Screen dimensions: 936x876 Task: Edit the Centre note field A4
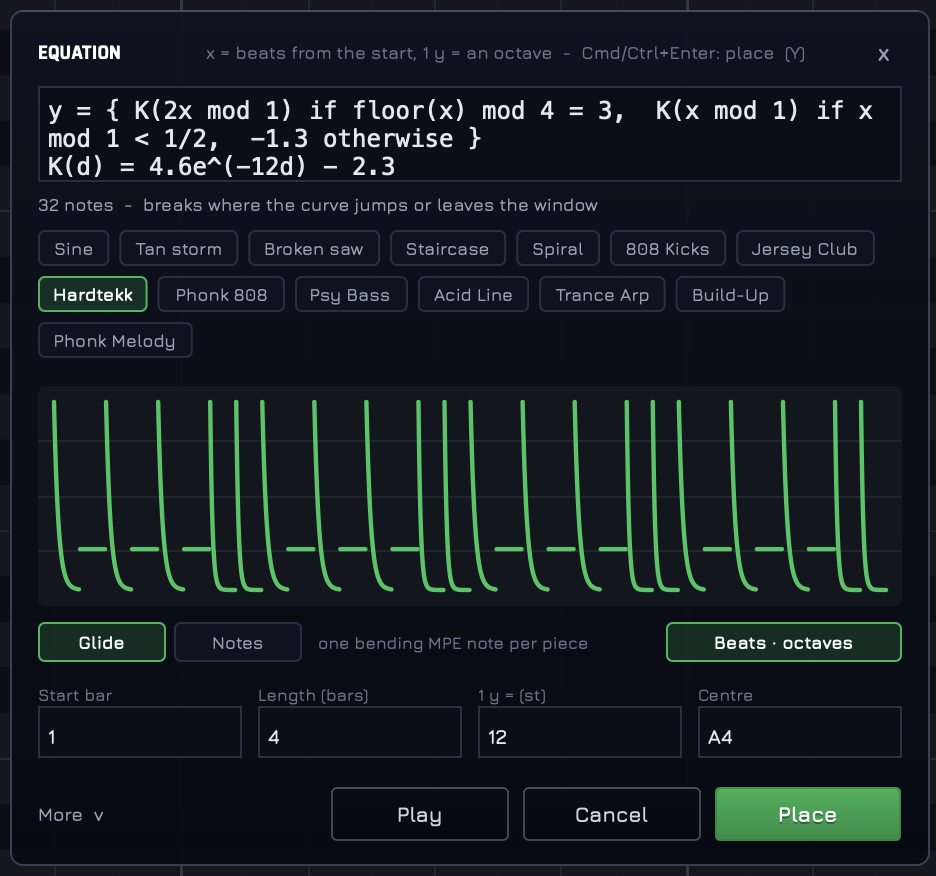click(x=799, y=732)
